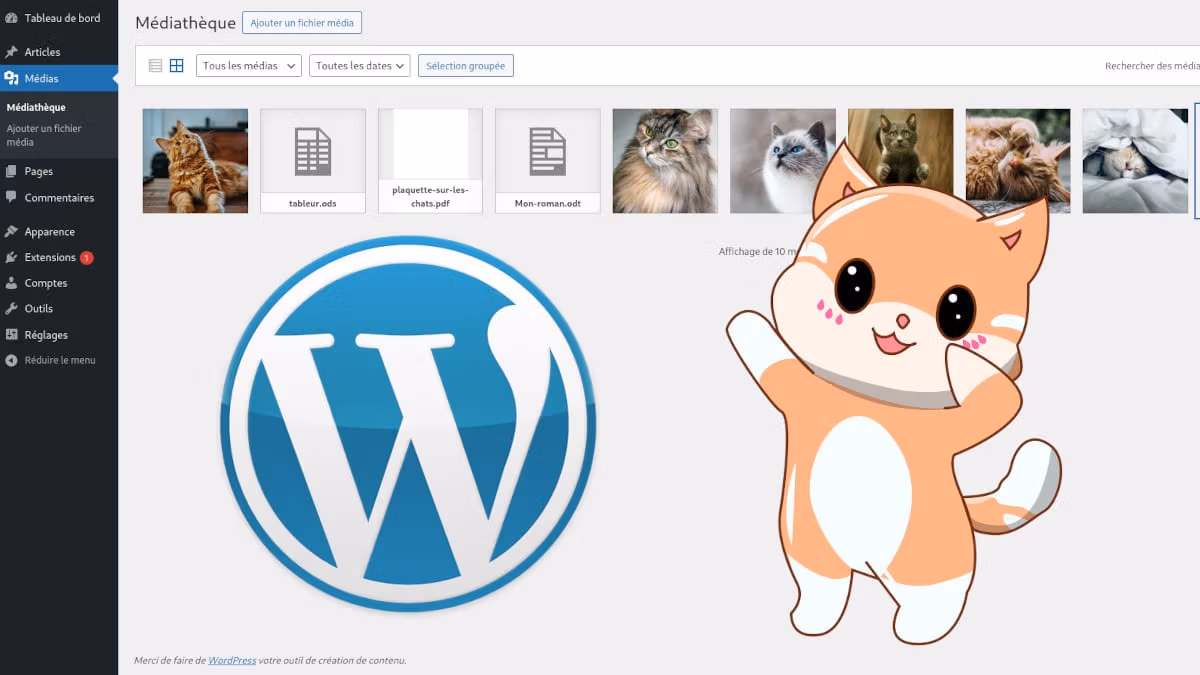The height and width of the screenshot is (675, 1200).
Task: Click the Extensions plug icon
Action: 11,257
